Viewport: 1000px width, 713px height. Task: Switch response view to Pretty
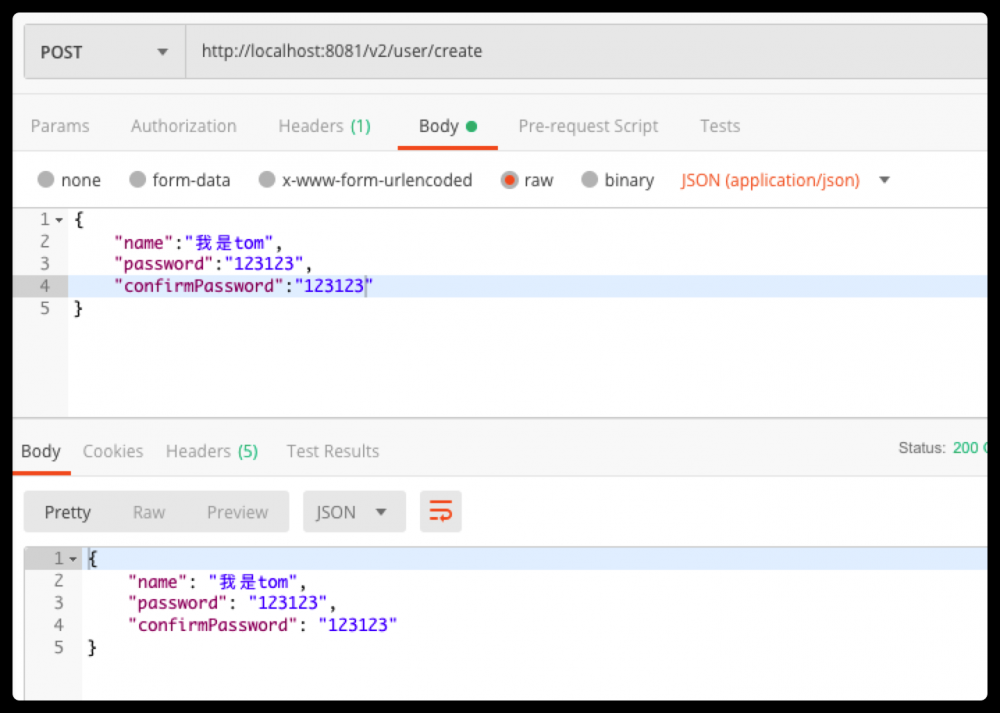tap(68, 512)
